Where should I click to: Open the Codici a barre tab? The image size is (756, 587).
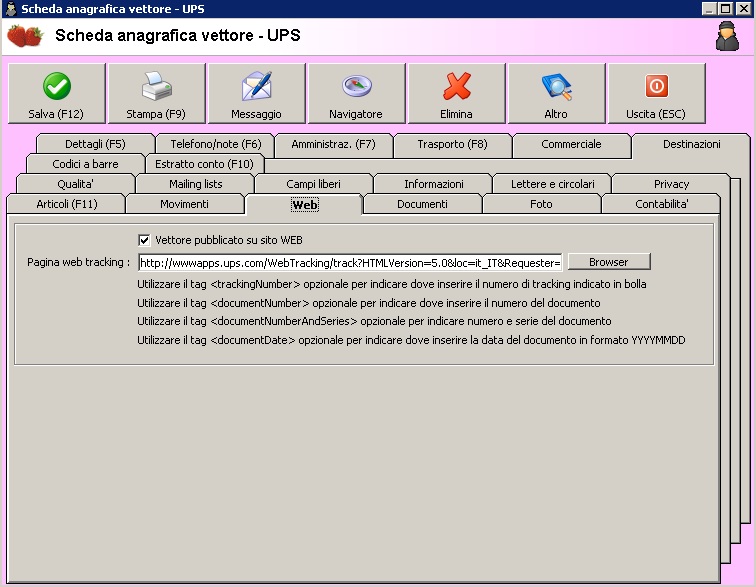(x=85, y=164)
